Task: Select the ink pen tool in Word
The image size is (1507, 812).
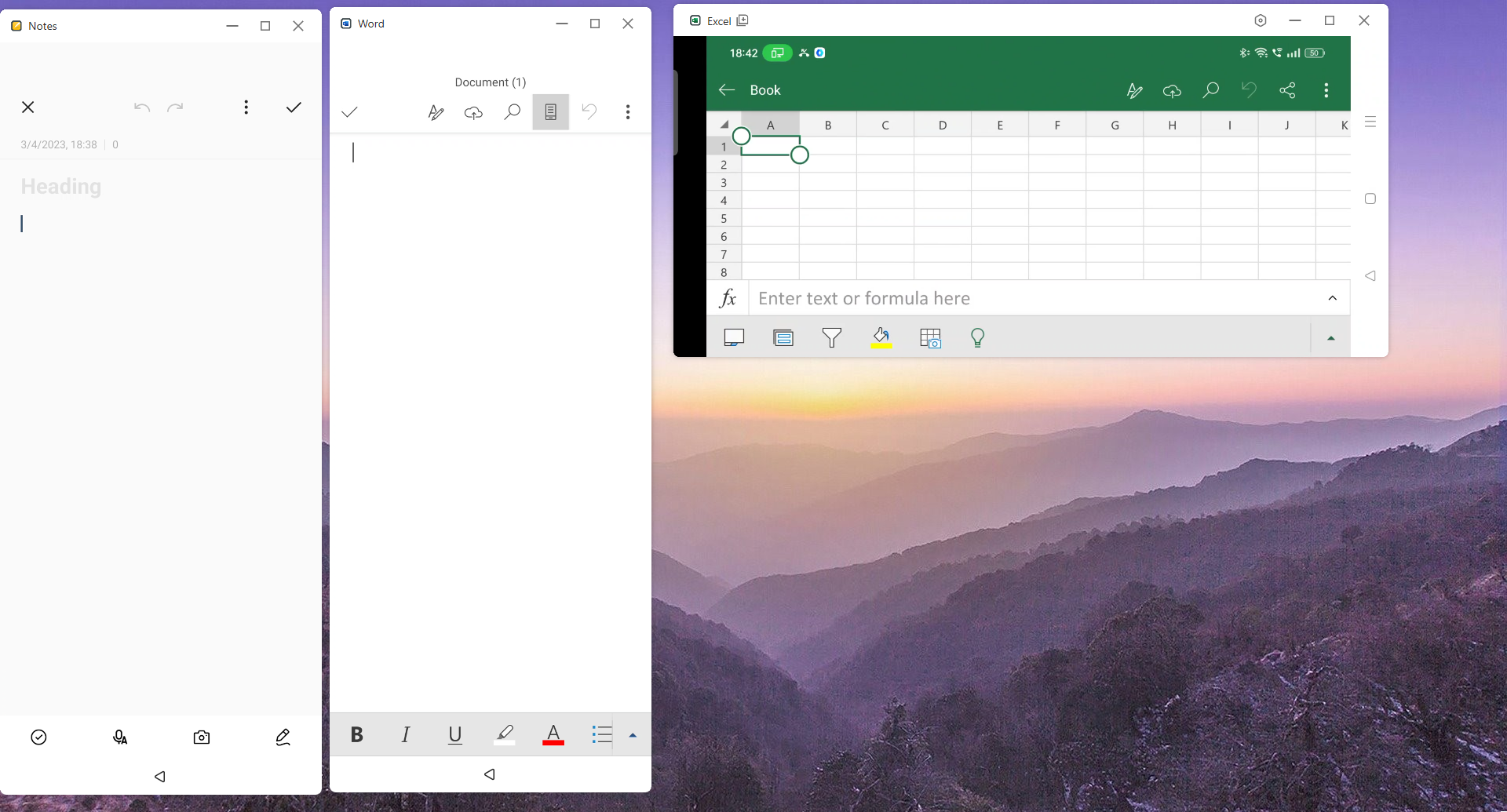Action: (436, 112)
